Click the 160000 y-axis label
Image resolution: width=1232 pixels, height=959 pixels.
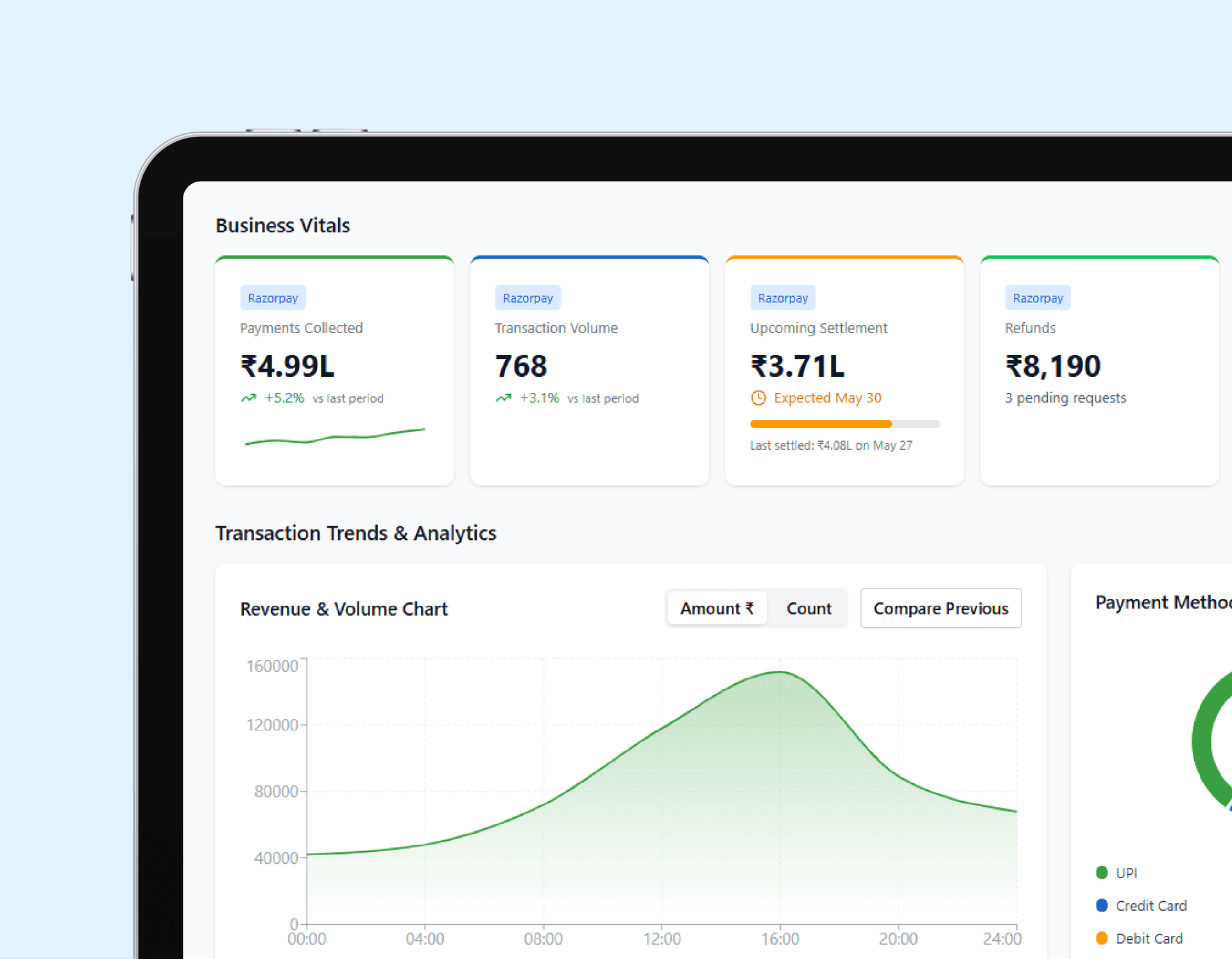pyautogui.click(x=272, y=666)
